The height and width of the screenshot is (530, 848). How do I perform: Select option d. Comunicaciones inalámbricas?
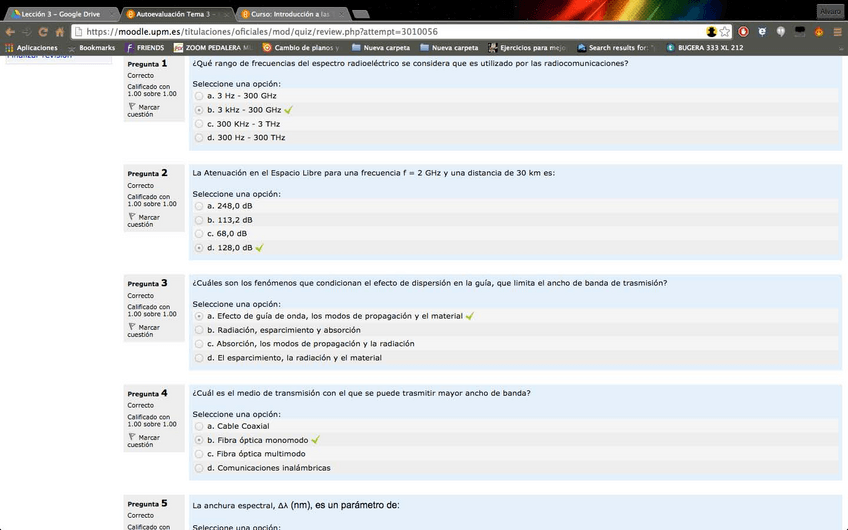[x=199, y=468]
